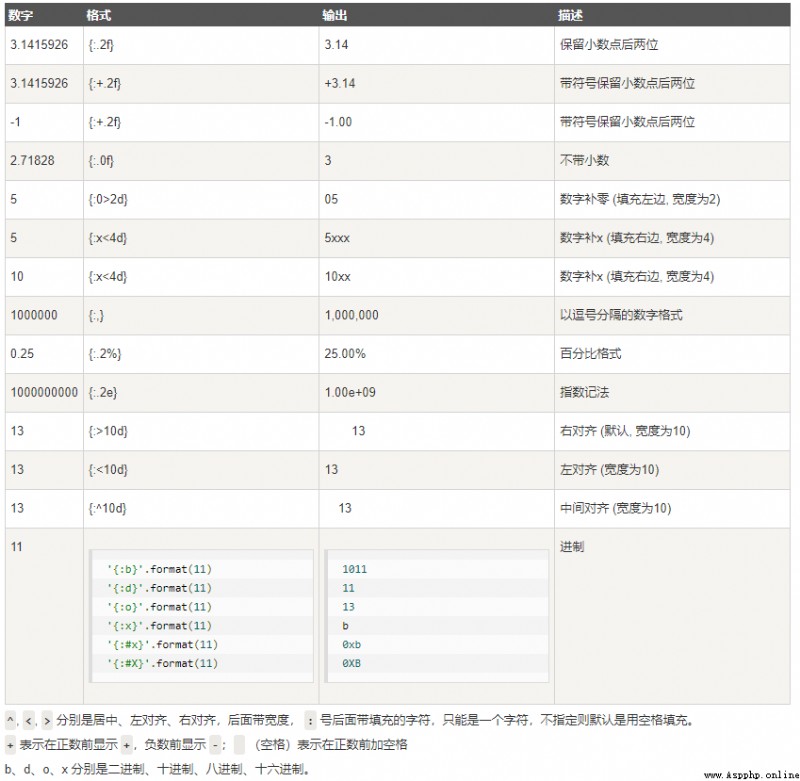Click the ^ inline code marker
This screenshot has height=781, width=800.
click(x=10, y=721)
